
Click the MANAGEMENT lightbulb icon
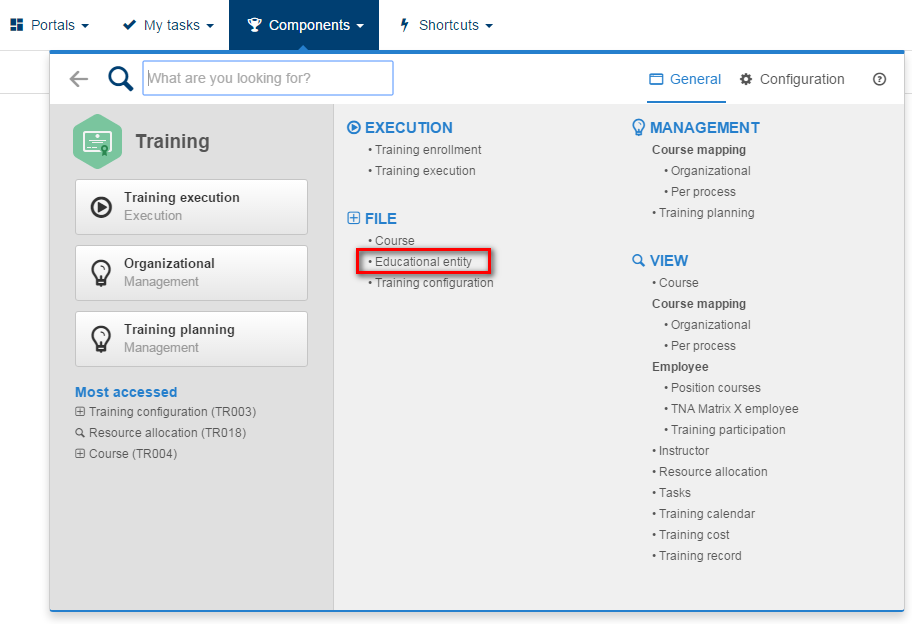click(x=638, y=127)
